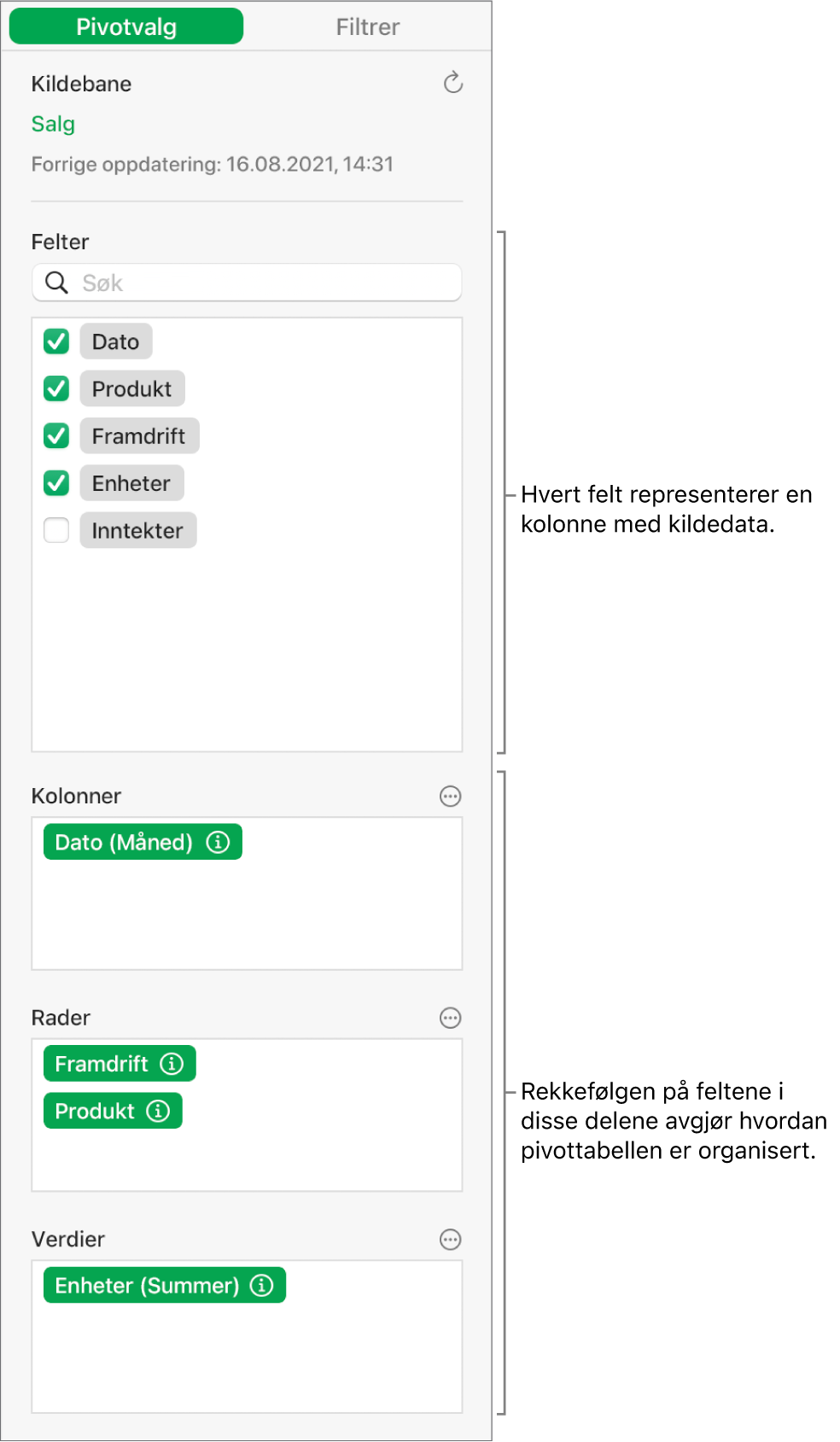Screen dimensions: 840x1442
Task: Disable the Dato field checkbox
Action: click(x=55, y=341)
